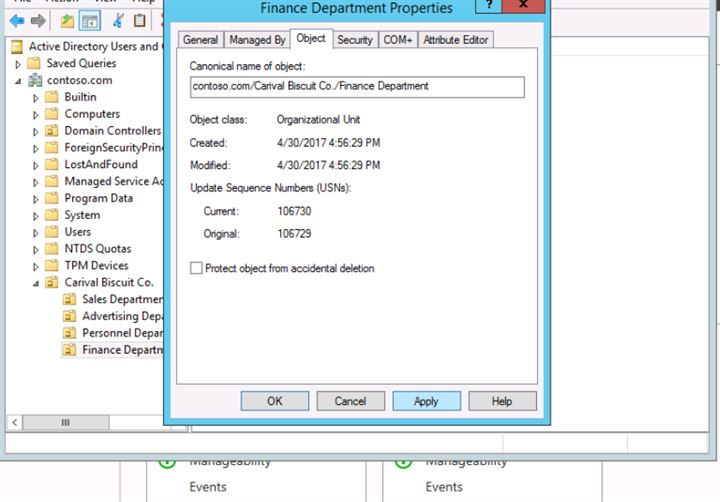Click the Apply button

click(427, 401)
